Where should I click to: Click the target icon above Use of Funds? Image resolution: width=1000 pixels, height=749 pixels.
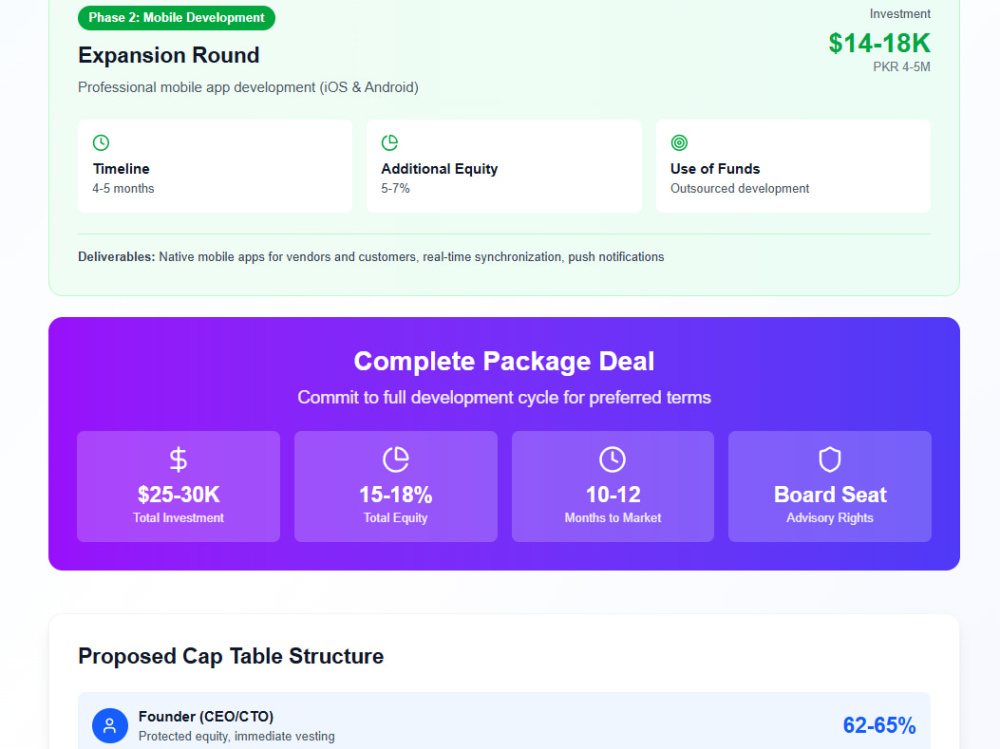click(679, 142)
